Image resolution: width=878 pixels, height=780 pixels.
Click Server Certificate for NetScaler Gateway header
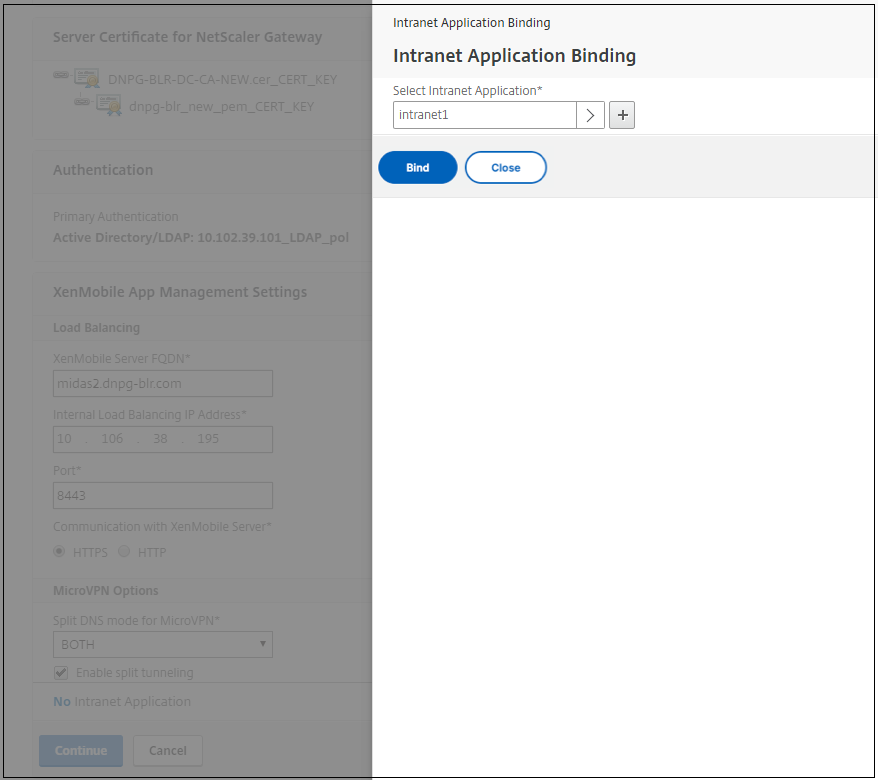click(x=188, y=37)
